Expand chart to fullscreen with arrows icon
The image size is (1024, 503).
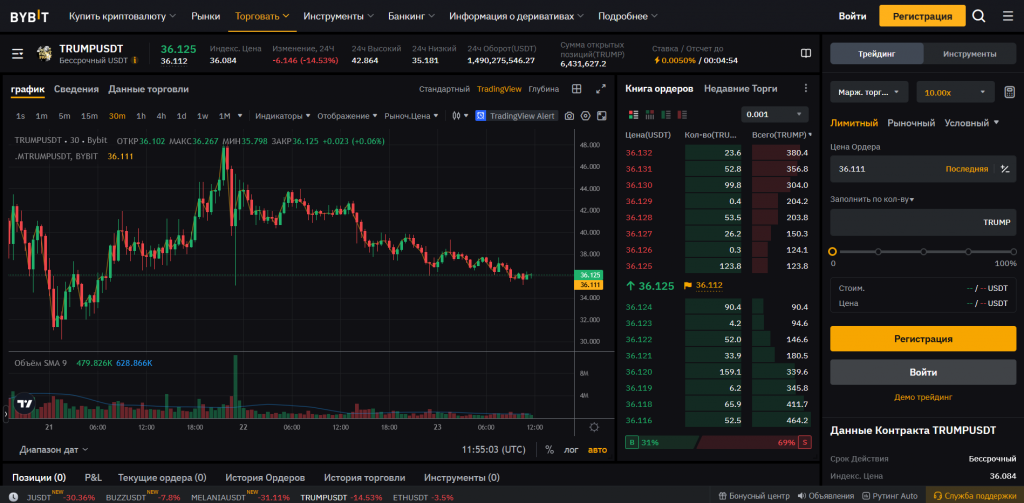pos(601,89)
